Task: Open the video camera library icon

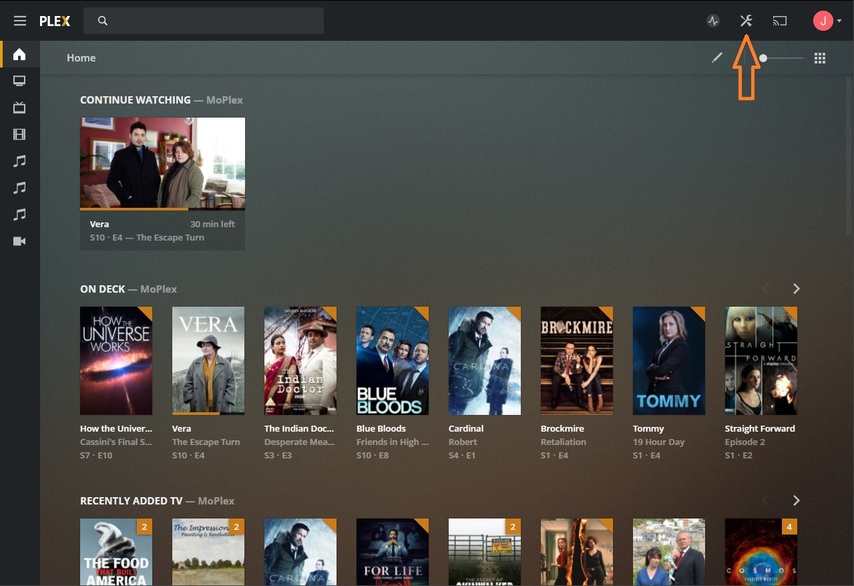Action: (x=20, y=241)
